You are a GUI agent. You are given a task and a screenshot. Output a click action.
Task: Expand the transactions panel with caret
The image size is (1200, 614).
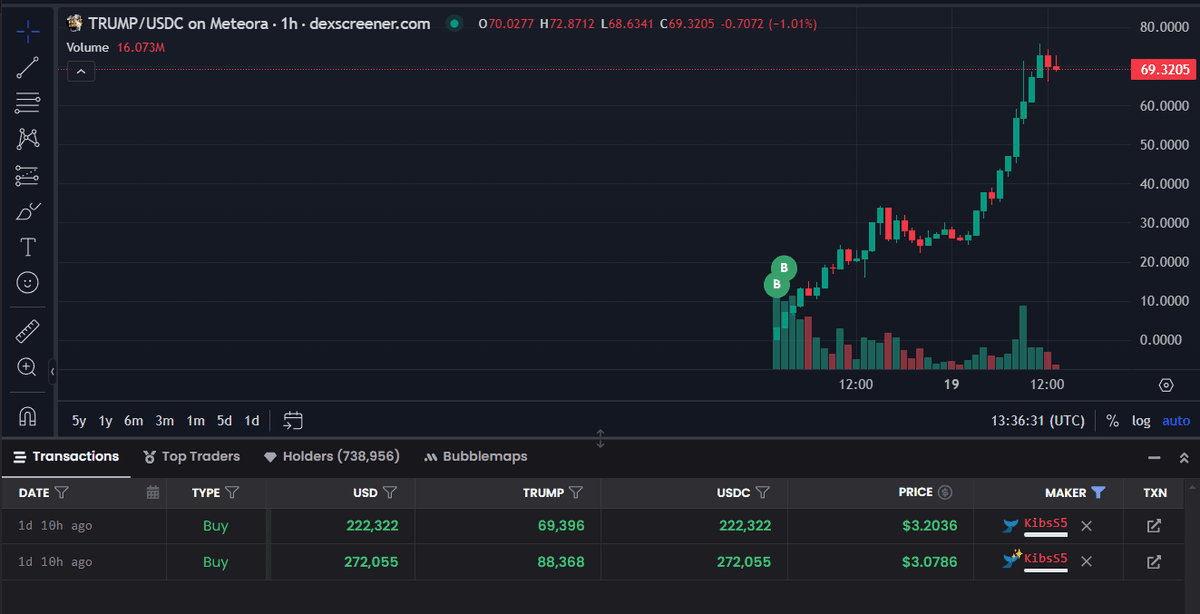1182,457
